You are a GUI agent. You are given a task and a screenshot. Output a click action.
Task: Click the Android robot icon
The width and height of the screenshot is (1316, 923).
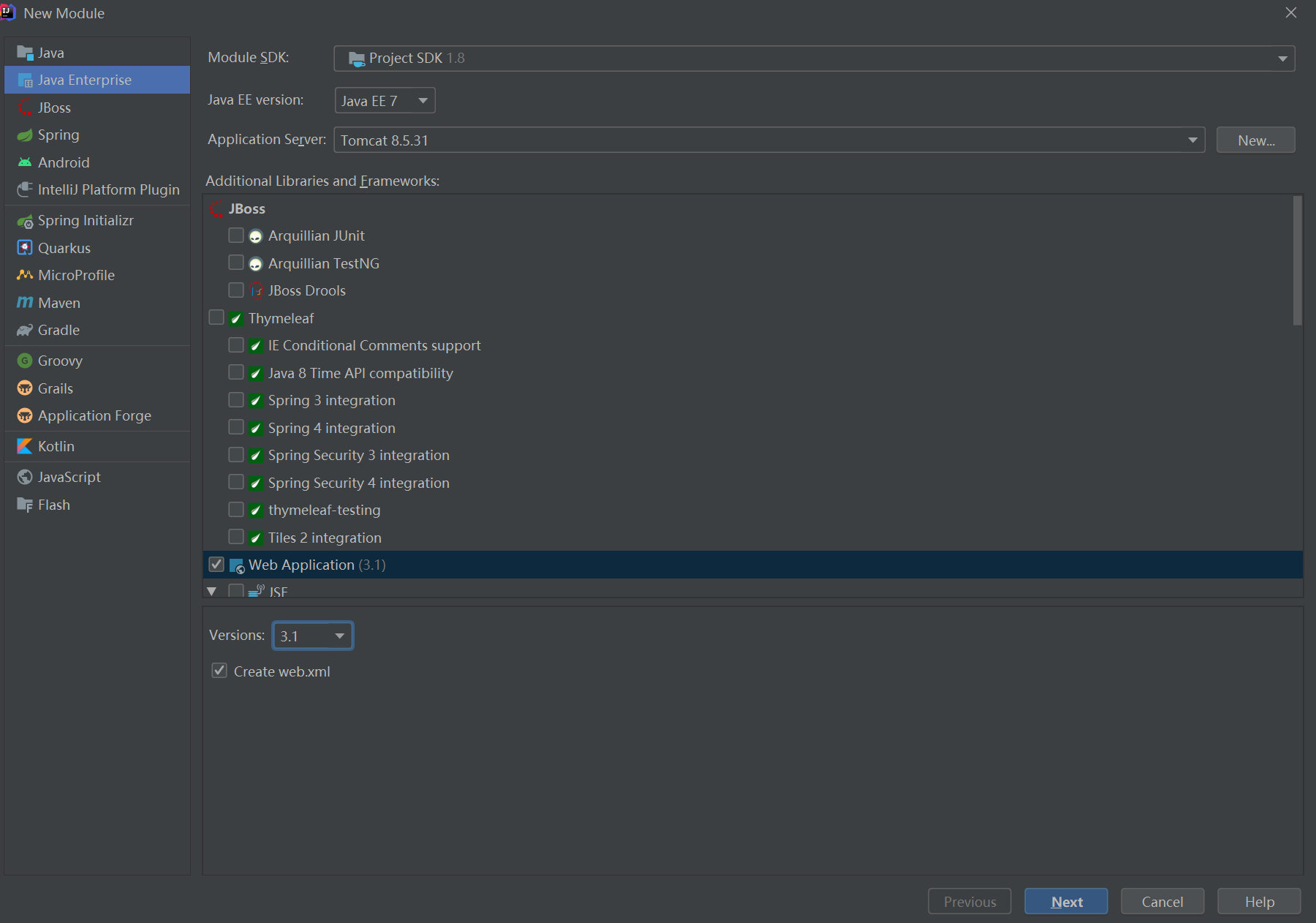pos(25,162)
